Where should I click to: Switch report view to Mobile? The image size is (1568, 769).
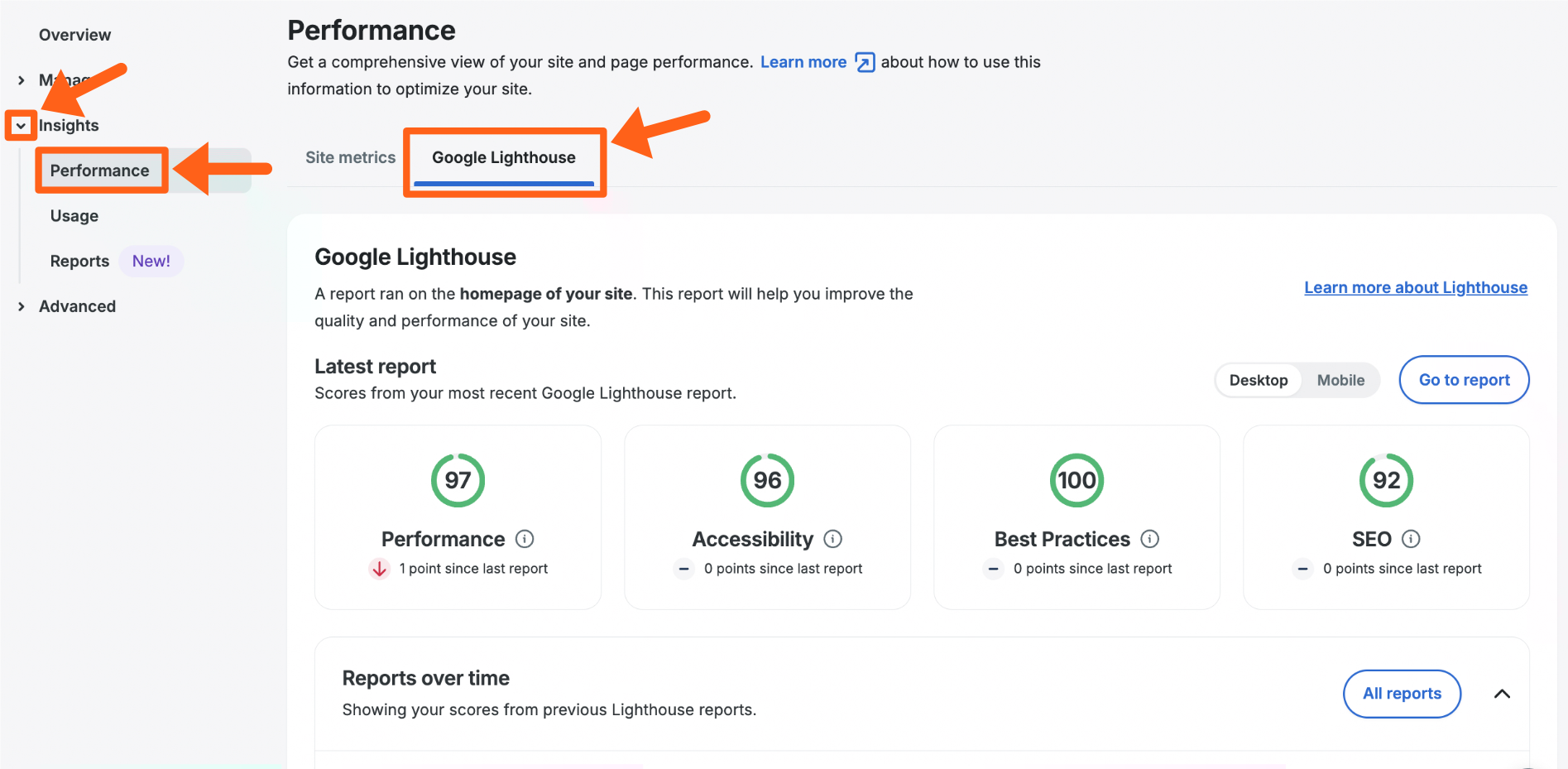1340,380
